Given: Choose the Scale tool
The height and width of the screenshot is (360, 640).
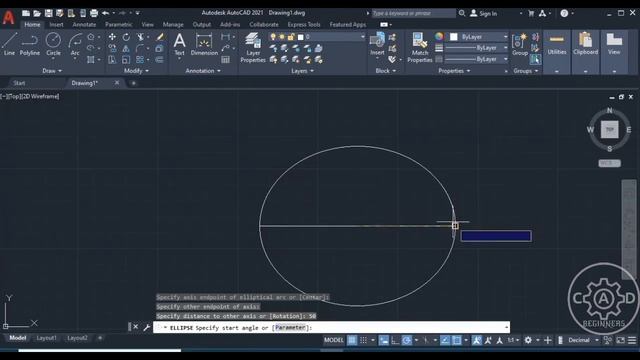Looking at the screenshot, I should (x=126, y=60).
